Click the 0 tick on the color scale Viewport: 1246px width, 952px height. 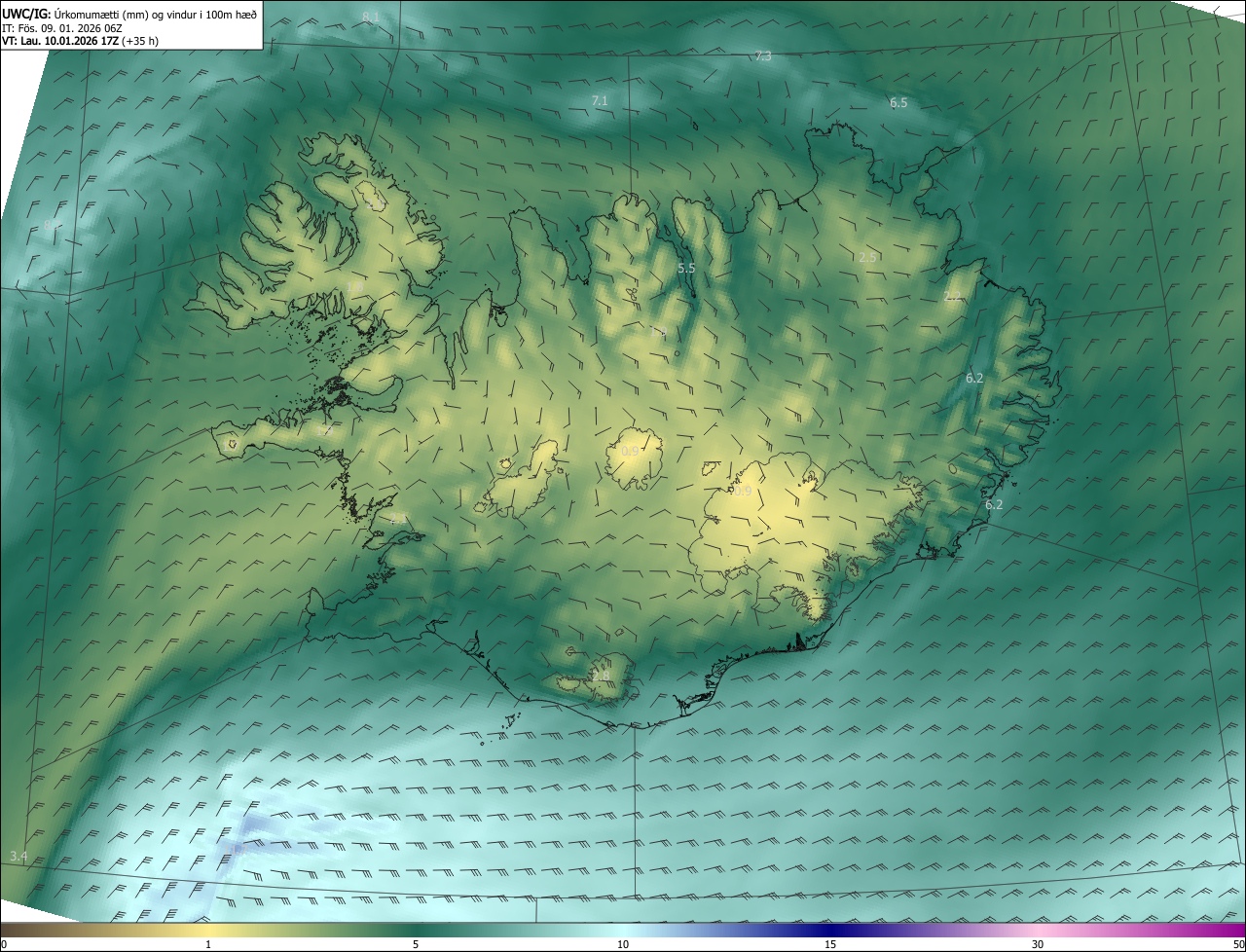pyautogui.click(x=4, y=944)
